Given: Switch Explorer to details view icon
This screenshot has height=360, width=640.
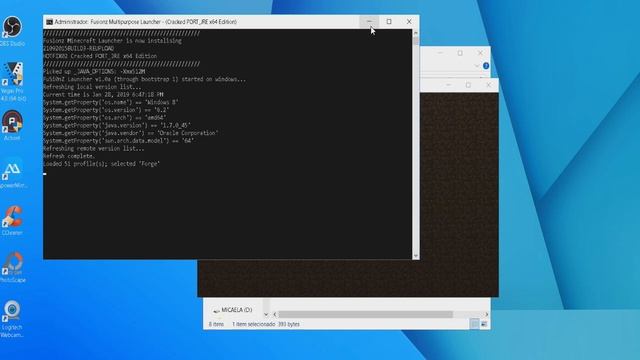Looking at the screenshot, I should (474, 324).
